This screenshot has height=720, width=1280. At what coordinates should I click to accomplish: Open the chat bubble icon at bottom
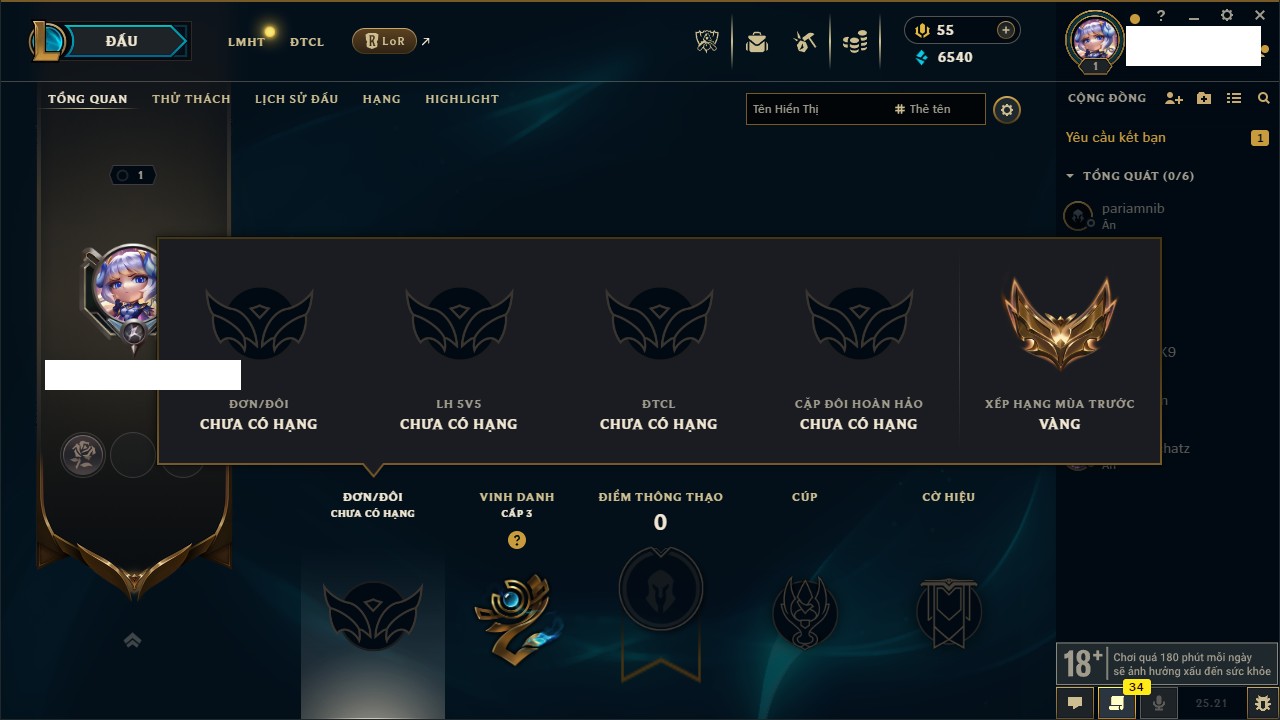tap(1075, 703)
